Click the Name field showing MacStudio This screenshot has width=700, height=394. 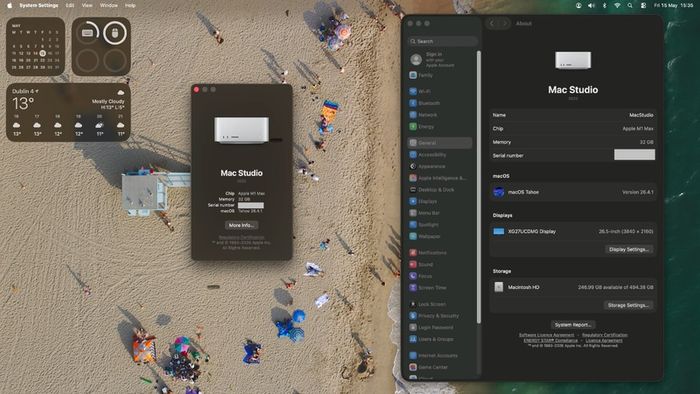[573, 115]
